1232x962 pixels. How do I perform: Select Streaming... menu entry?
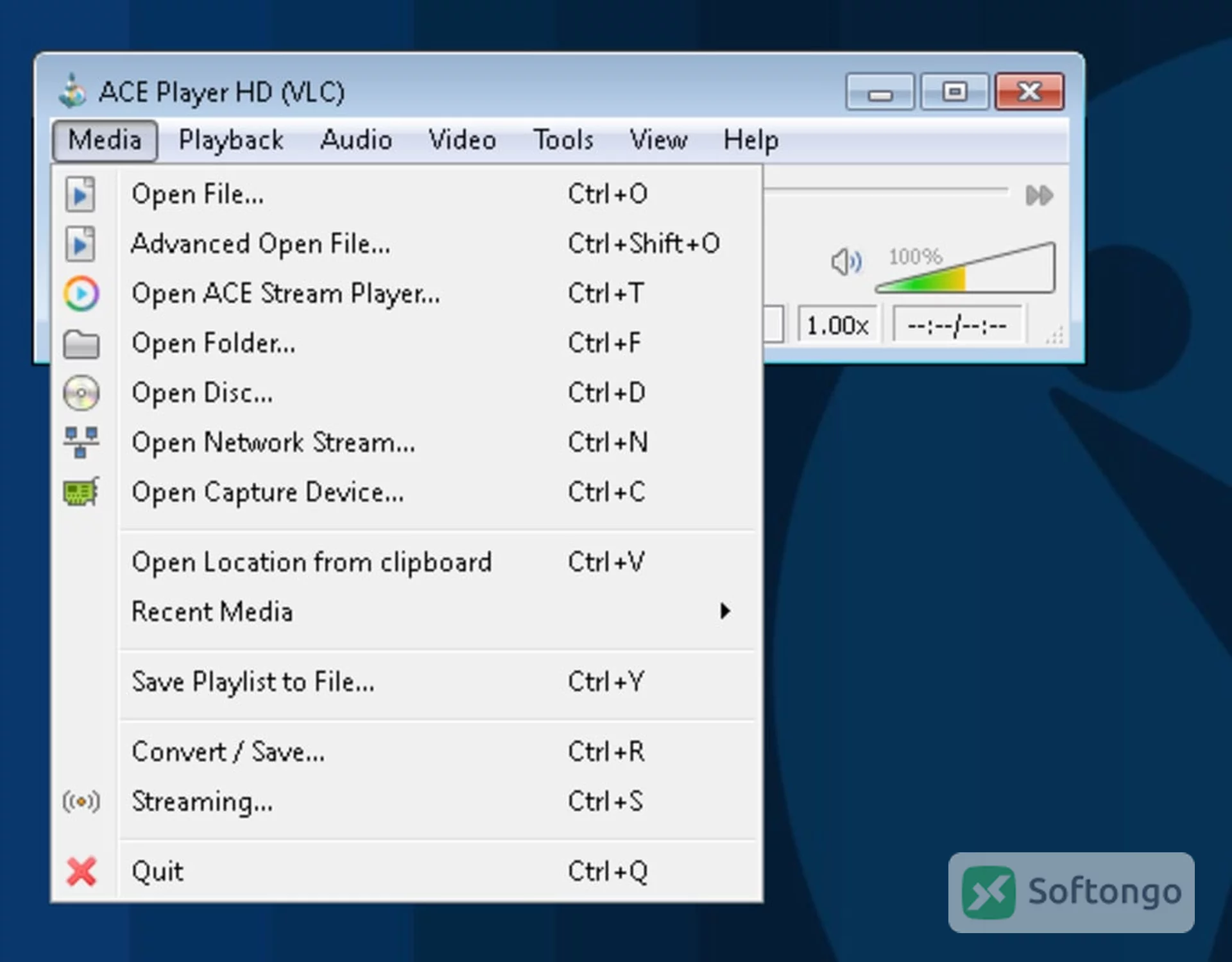tap(407, 802)
